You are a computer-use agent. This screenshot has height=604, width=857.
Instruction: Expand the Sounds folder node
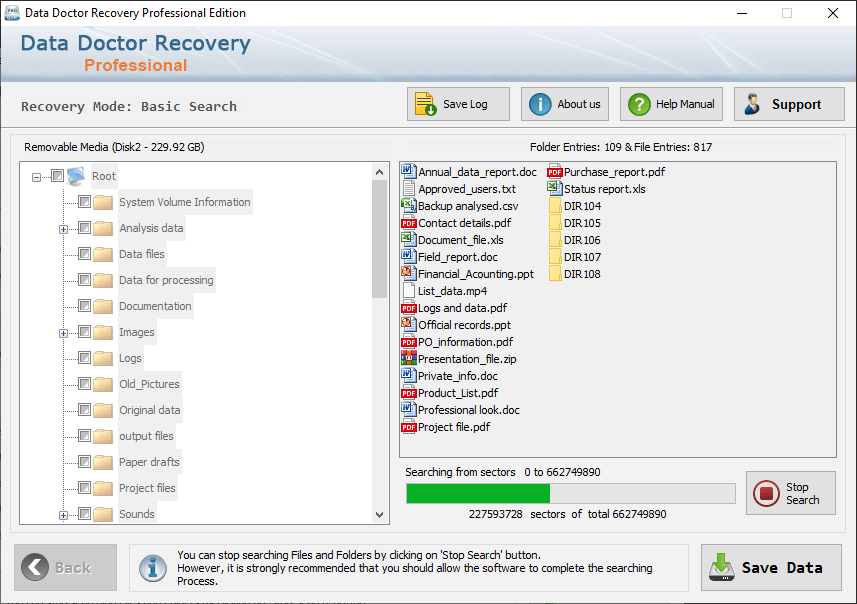pos(63,515)
